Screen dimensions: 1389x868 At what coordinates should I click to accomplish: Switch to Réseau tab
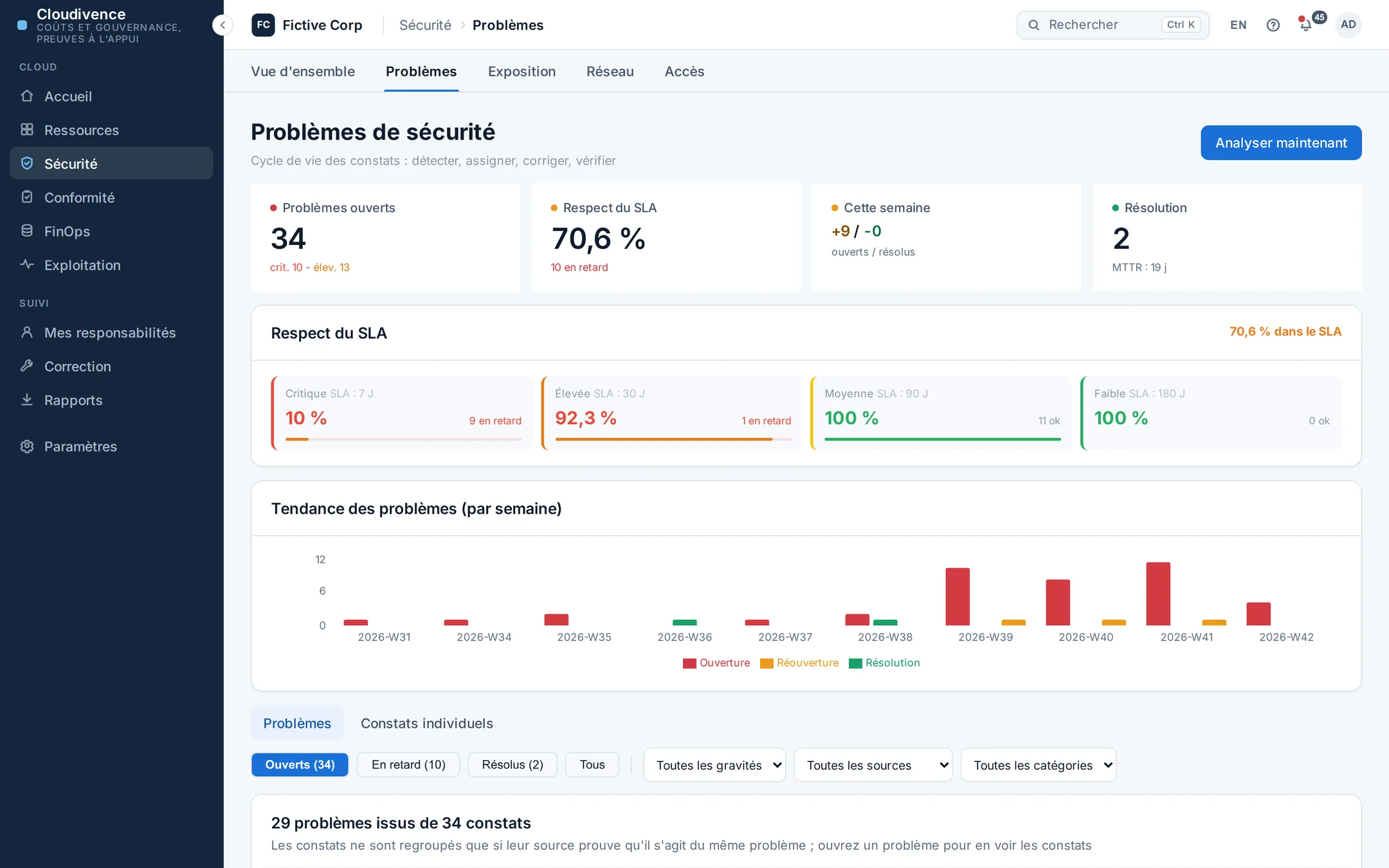click(x=610, y=71)
